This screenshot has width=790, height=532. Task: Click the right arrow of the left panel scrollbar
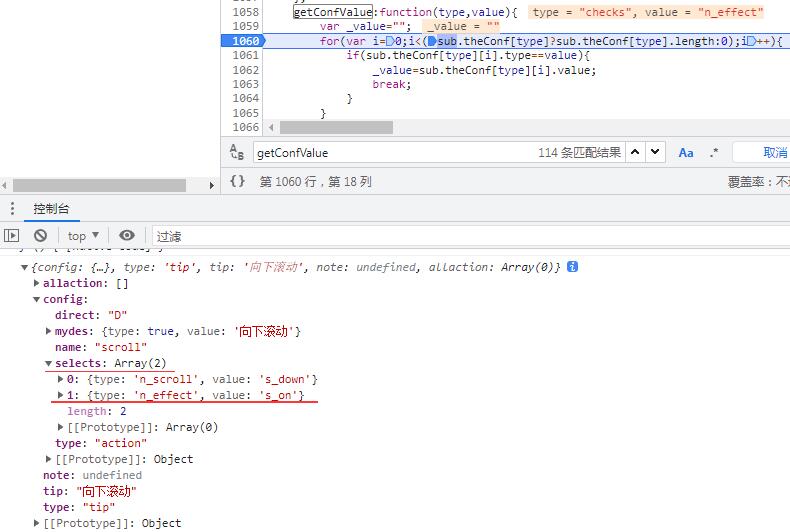coord(212,185)
